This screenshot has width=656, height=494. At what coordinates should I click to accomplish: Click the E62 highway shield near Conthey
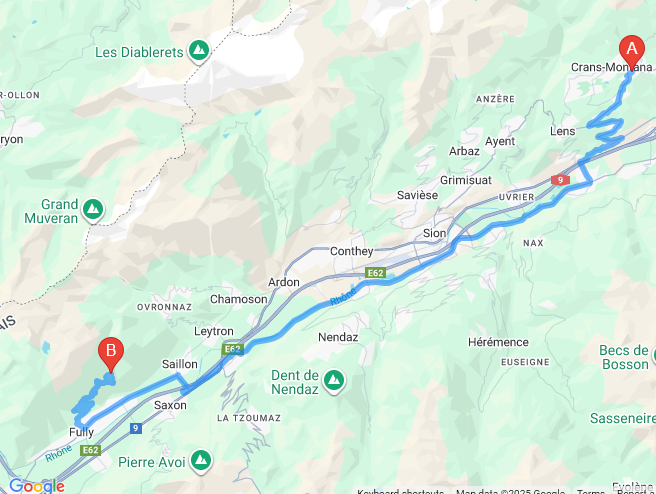click(x=375, y=273)
